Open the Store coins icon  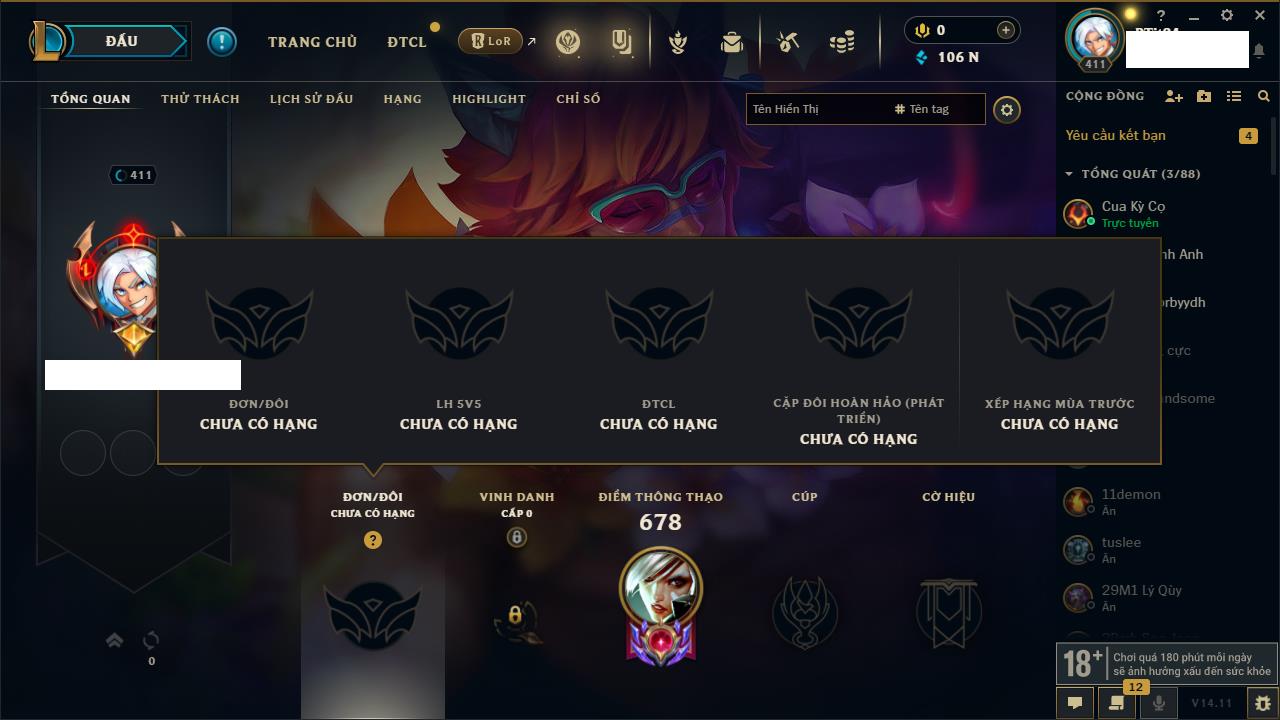pos(842,42)
